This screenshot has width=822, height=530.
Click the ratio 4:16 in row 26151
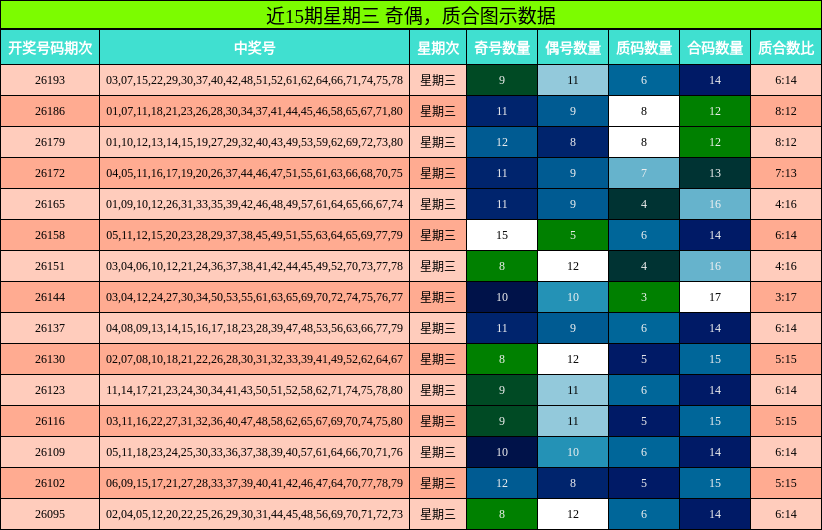[786, 266]
